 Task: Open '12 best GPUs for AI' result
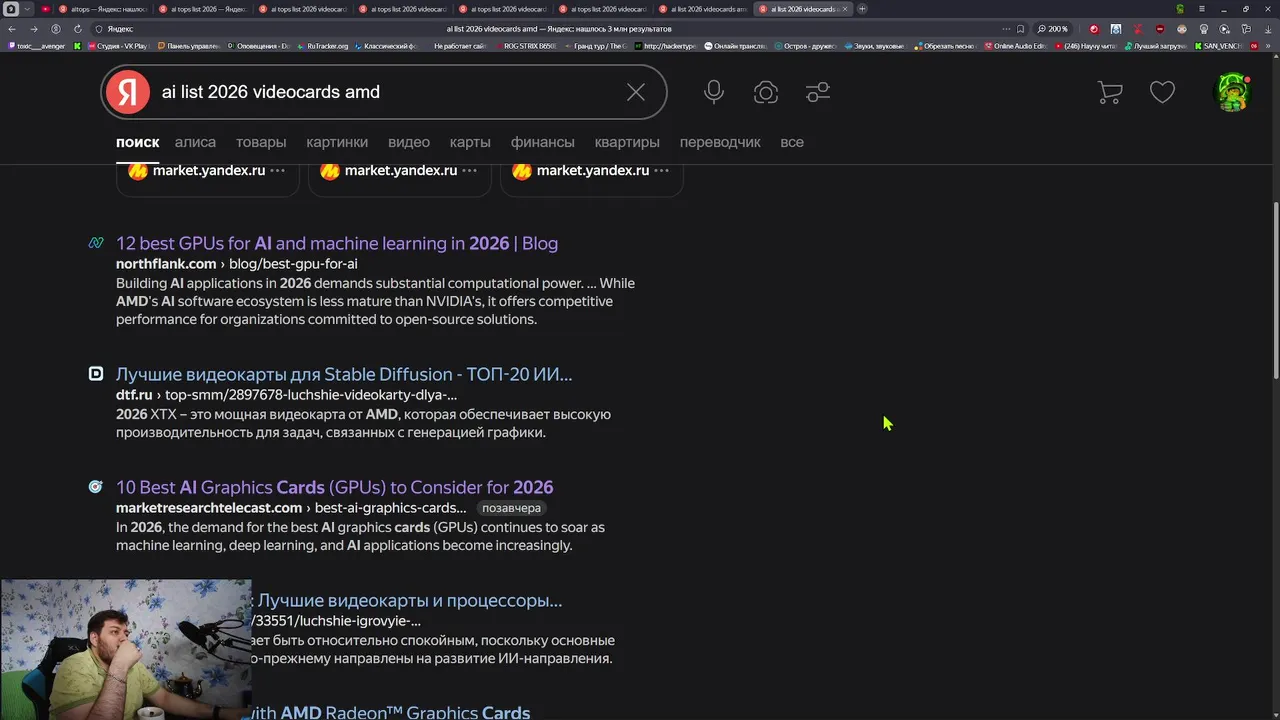pos(337,243)
